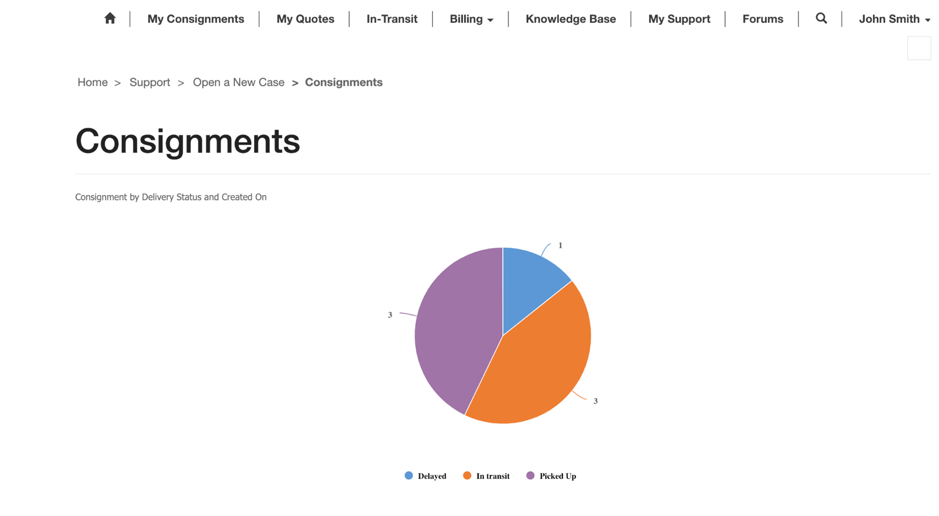Expand the Billing dropdown menu
Image resolution: width=939 pixels, height=516 pixels.
pos(471,19)
